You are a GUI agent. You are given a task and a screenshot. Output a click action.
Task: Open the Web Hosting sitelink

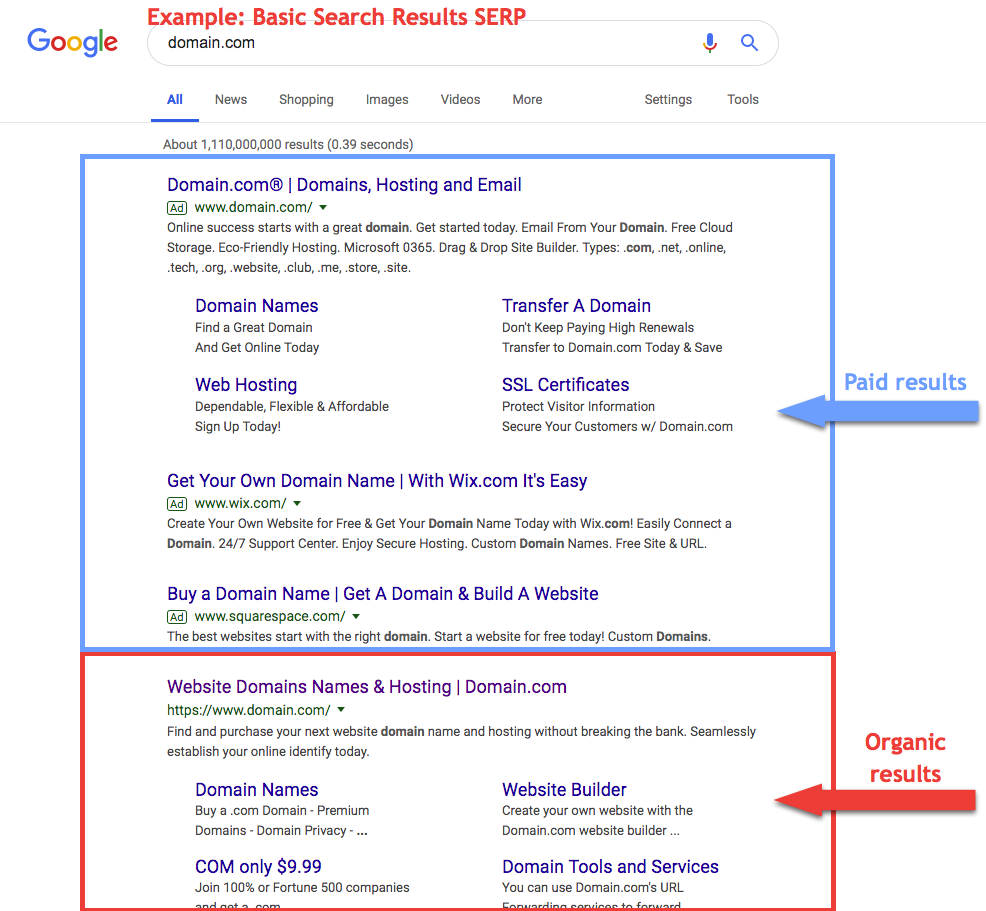246,385
